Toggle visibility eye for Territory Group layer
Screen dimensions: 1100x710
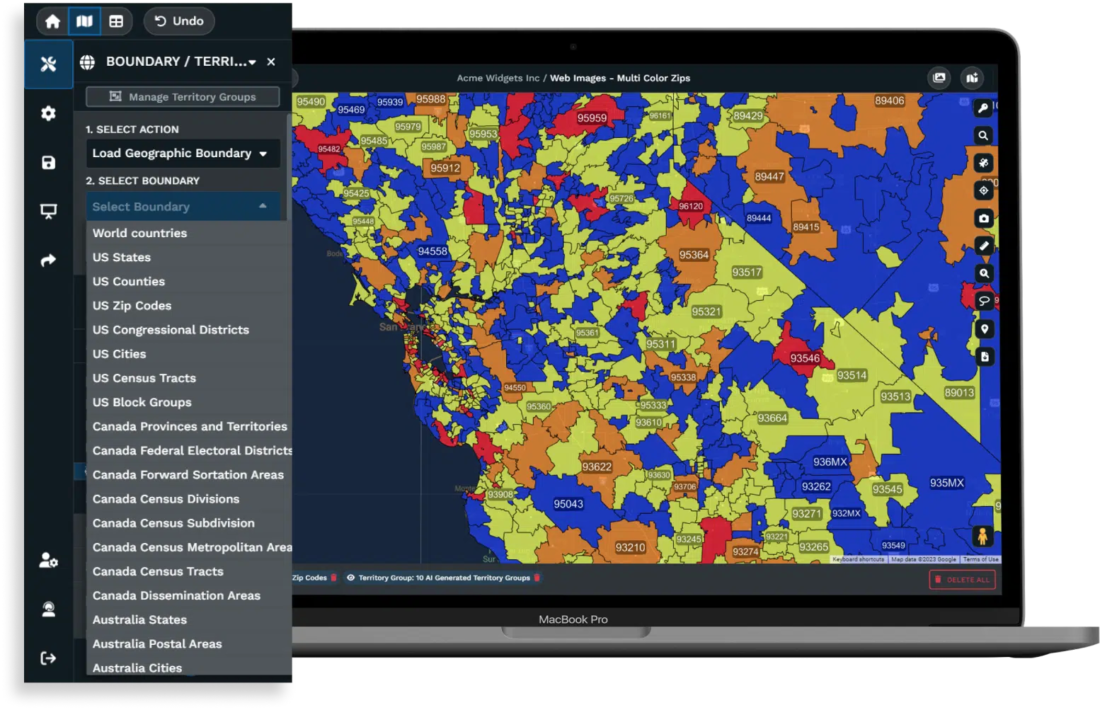point(351,578)
